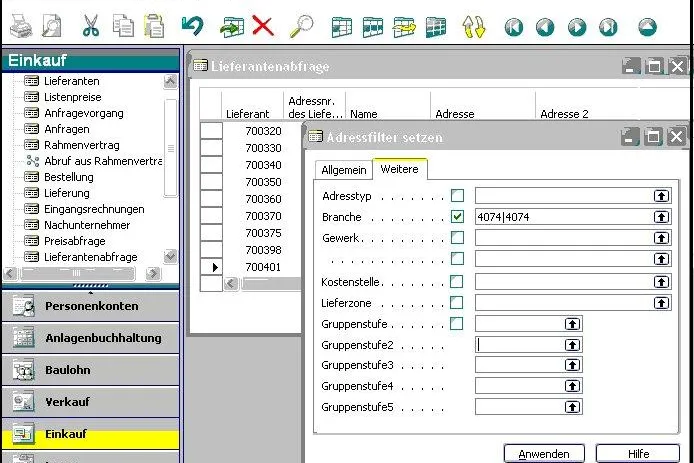This screenshot has height=463, width=694.
Task: Click the printer icon in toolbar
Action: click(21, 26)
